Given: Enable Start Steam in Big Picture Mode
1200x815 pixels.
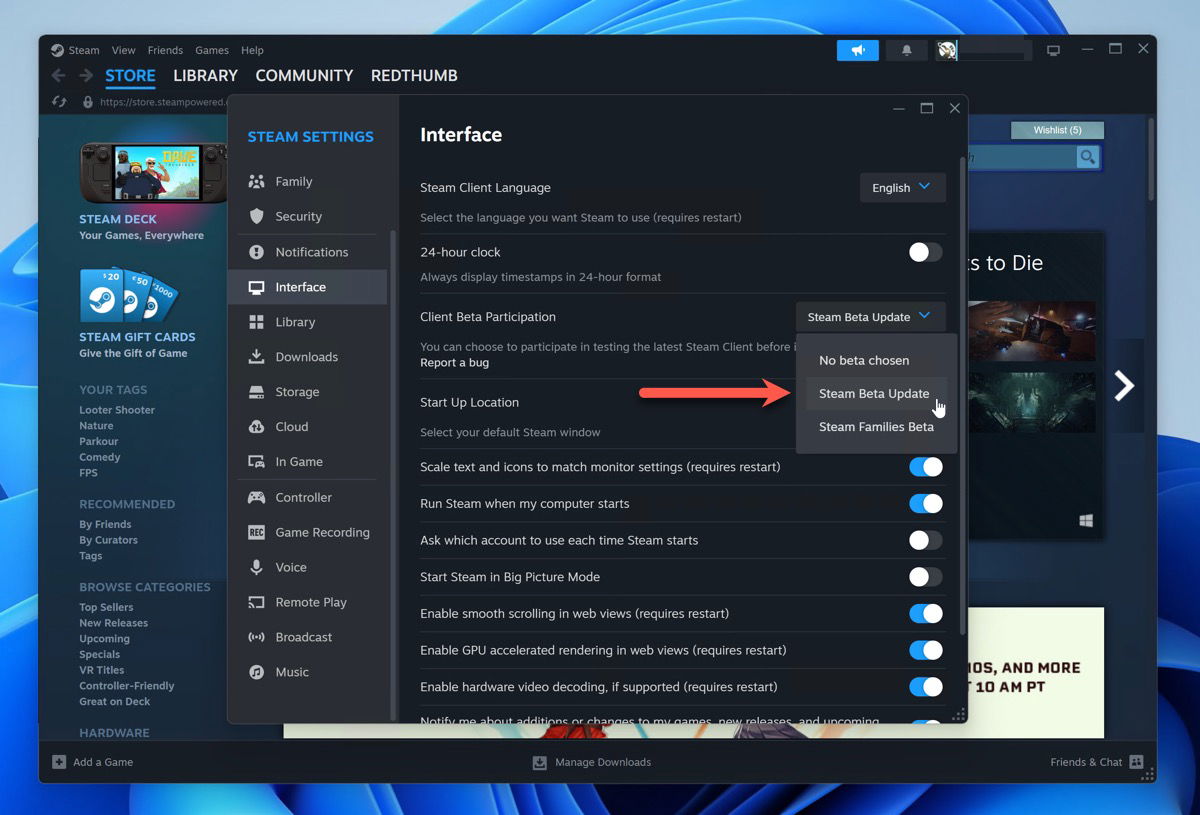Looking at the screenshot, I should point(925,577).
